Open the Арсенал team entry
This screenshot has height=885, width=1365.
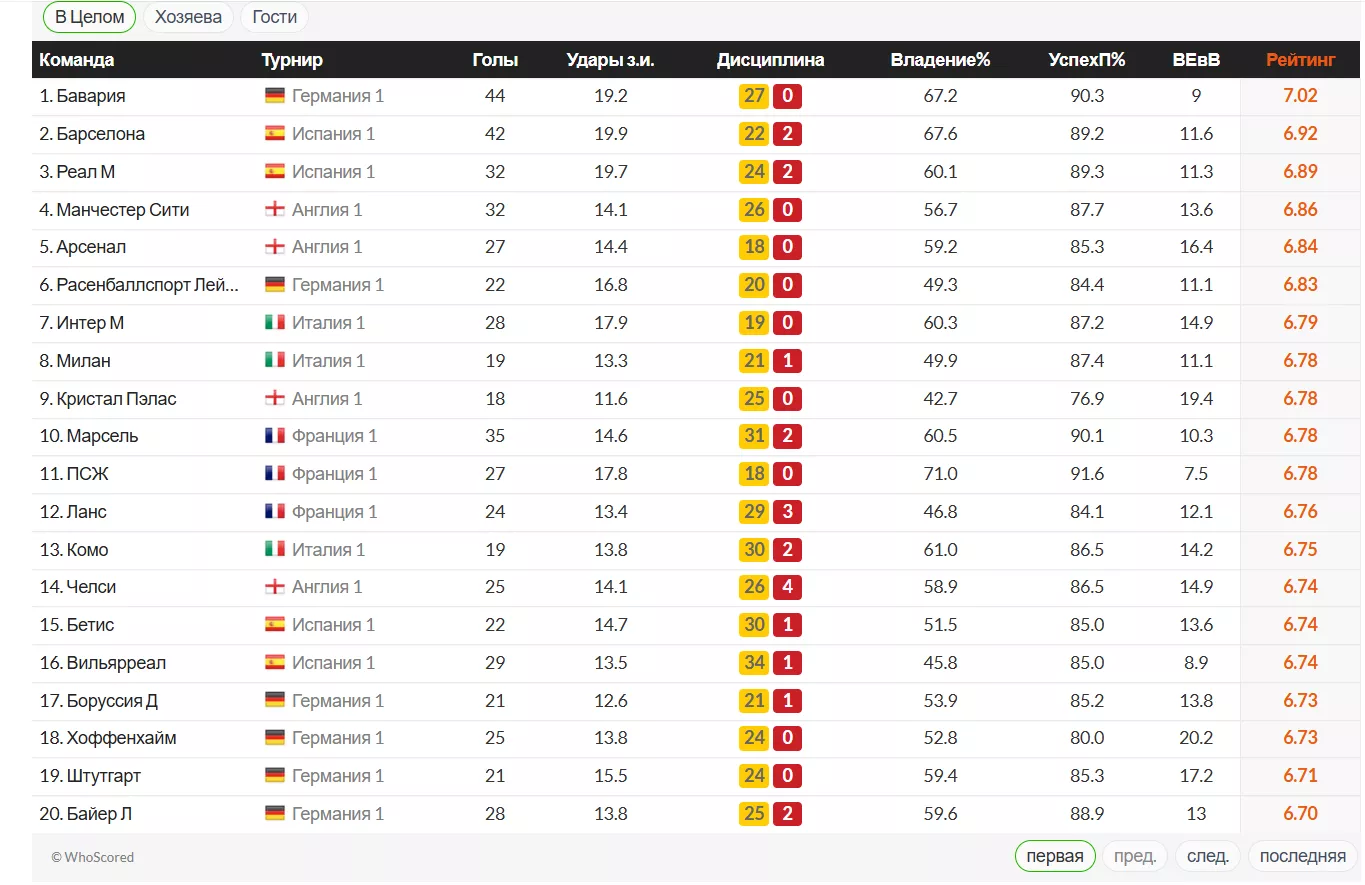tap(78, 247)
